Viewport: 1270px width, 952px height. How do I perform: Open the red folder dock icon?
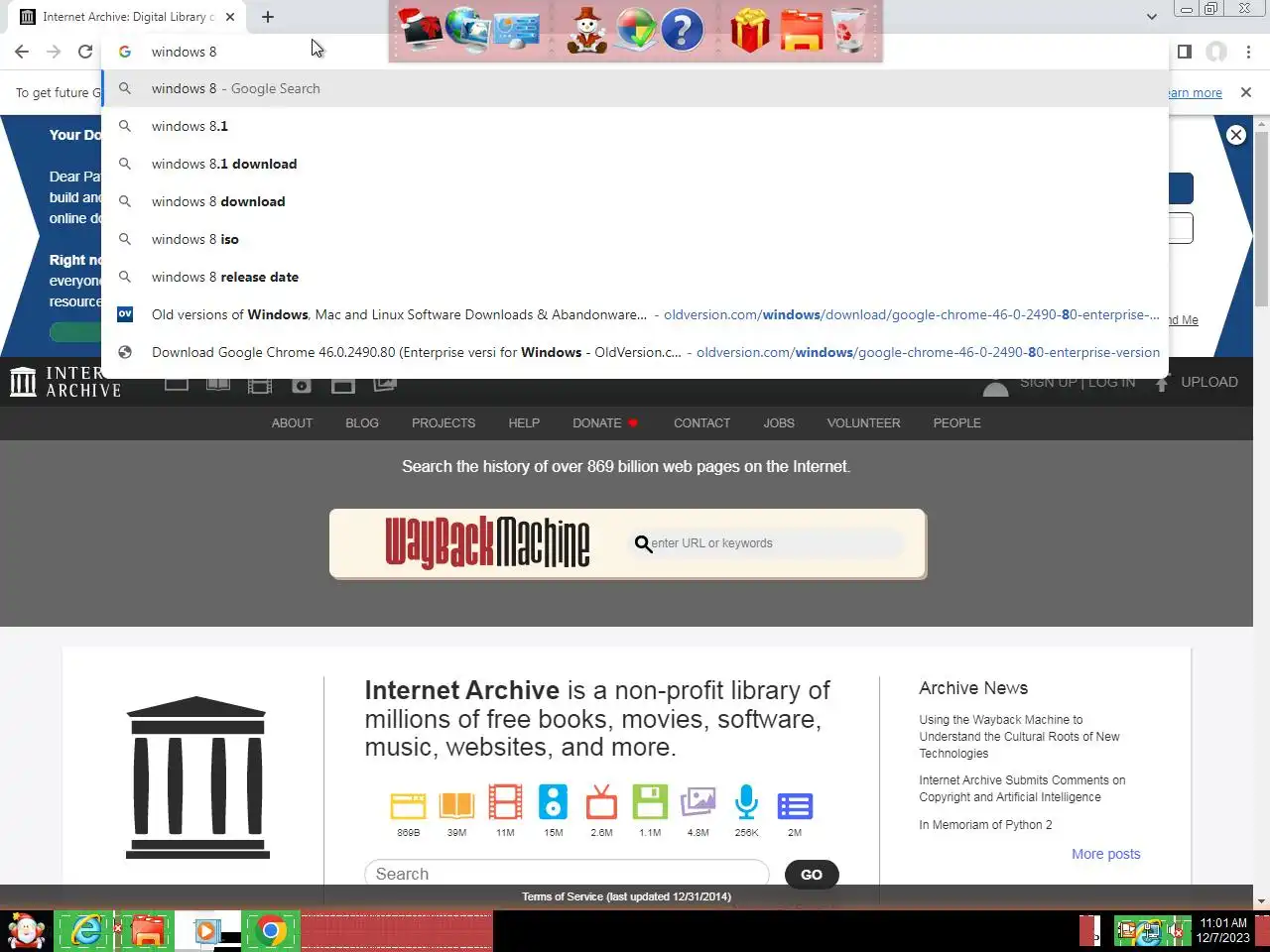801,30
